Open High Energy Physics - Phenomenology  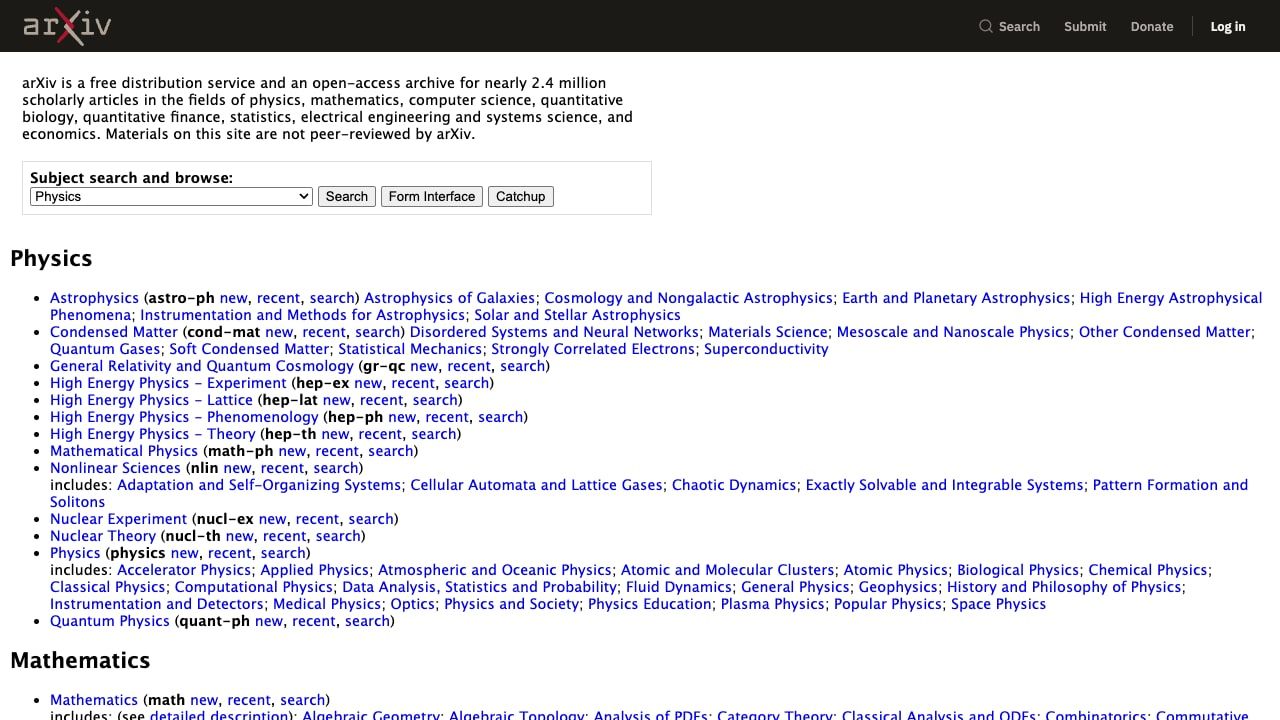[x=184, y=417]
